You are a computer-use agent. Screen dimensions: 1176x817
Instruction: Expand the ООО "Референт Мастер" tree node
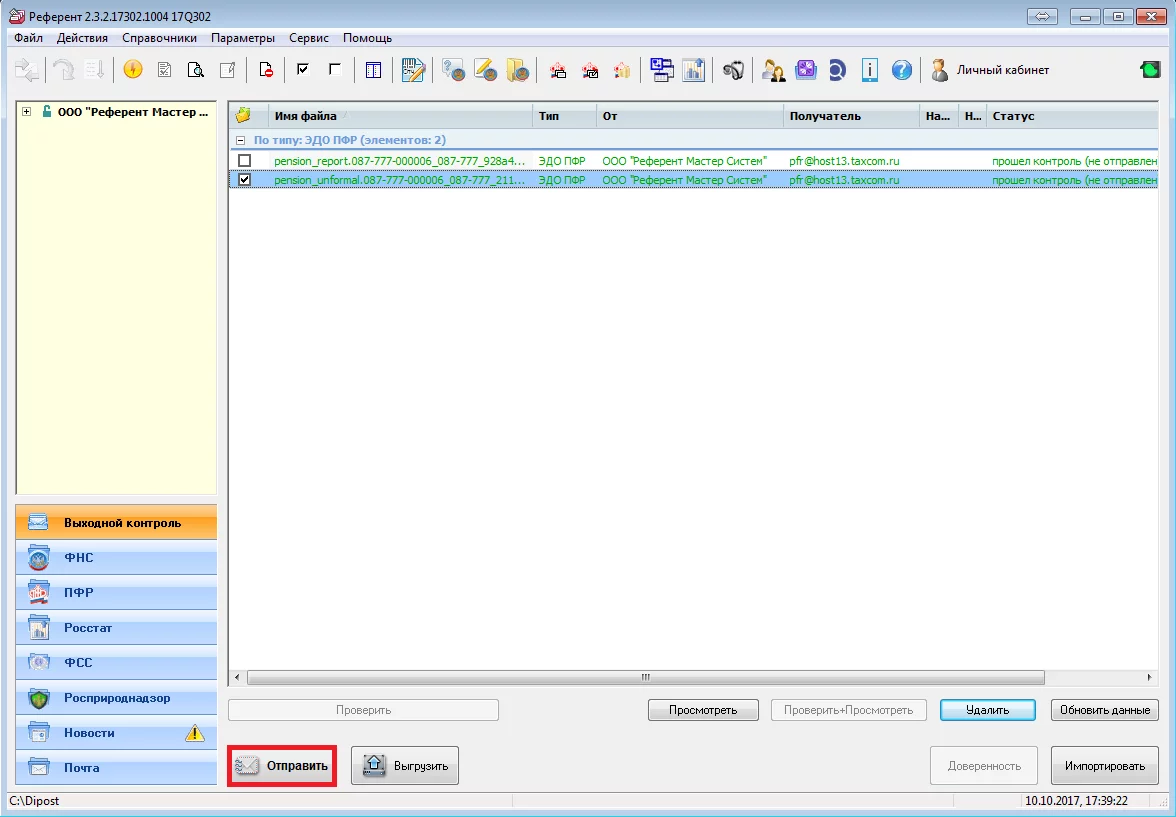point(26,112)
